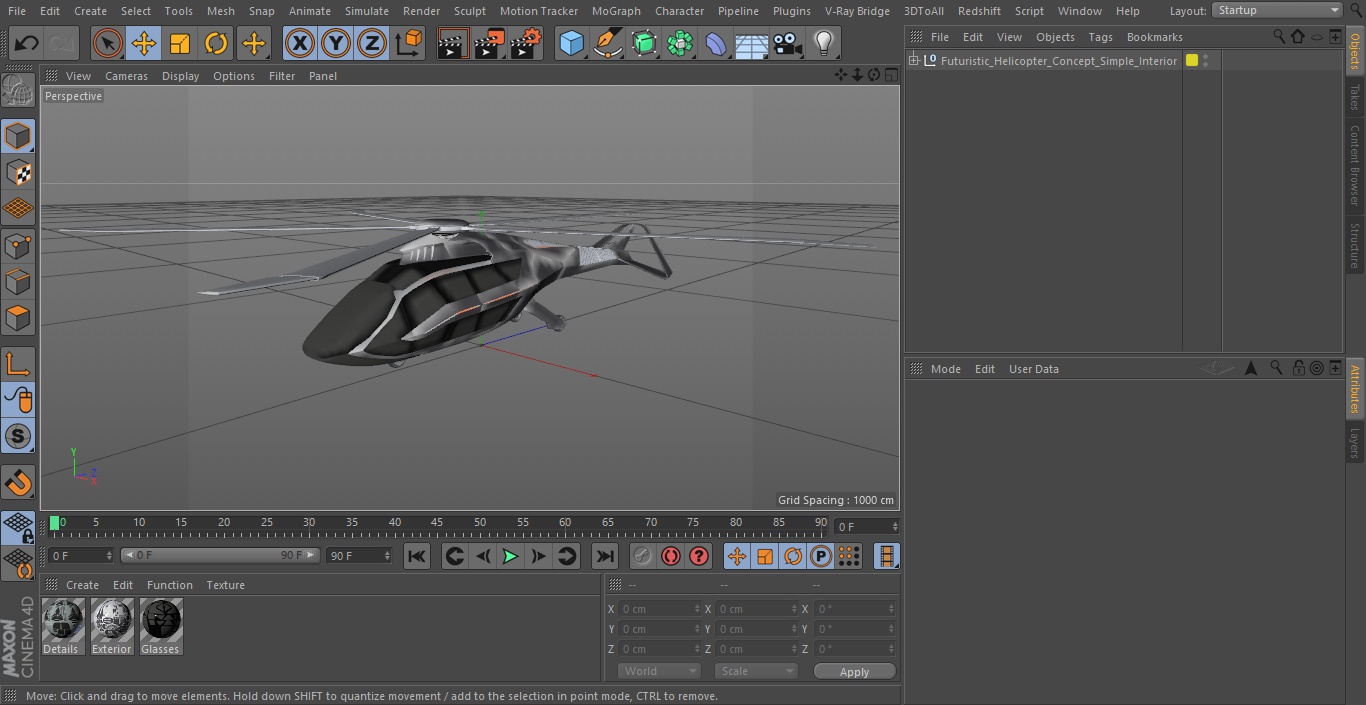The image size is (1366, 705).
Task: Open the Light object icon
Action: tap(823, 43)
